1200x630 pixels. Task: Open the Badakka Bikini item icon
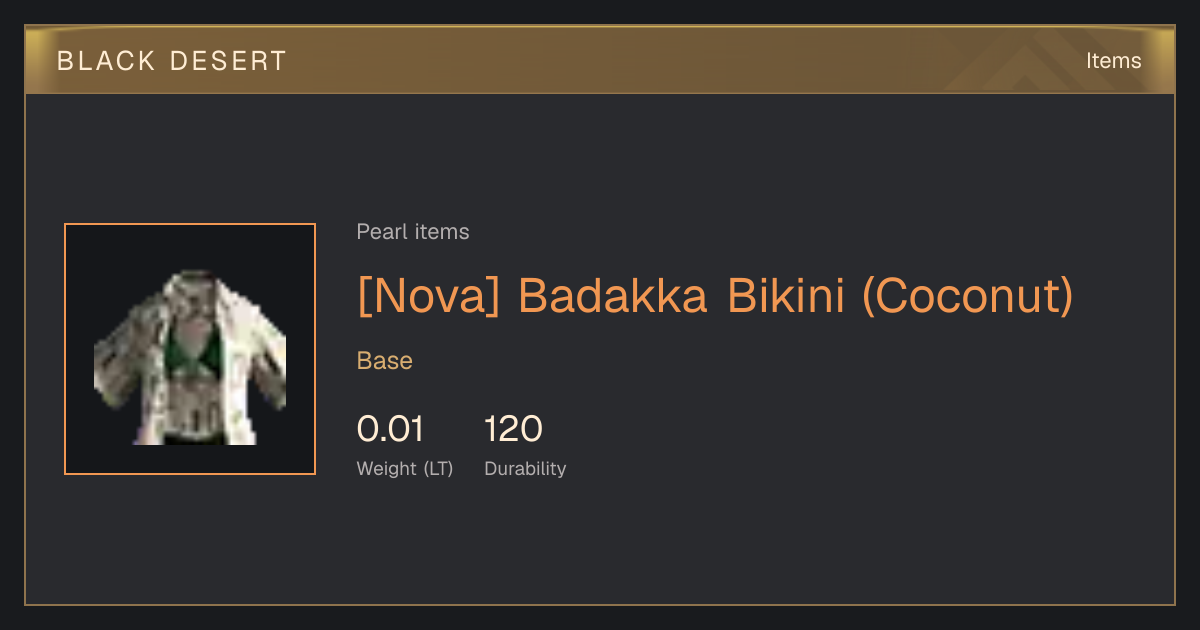(190, 349)
